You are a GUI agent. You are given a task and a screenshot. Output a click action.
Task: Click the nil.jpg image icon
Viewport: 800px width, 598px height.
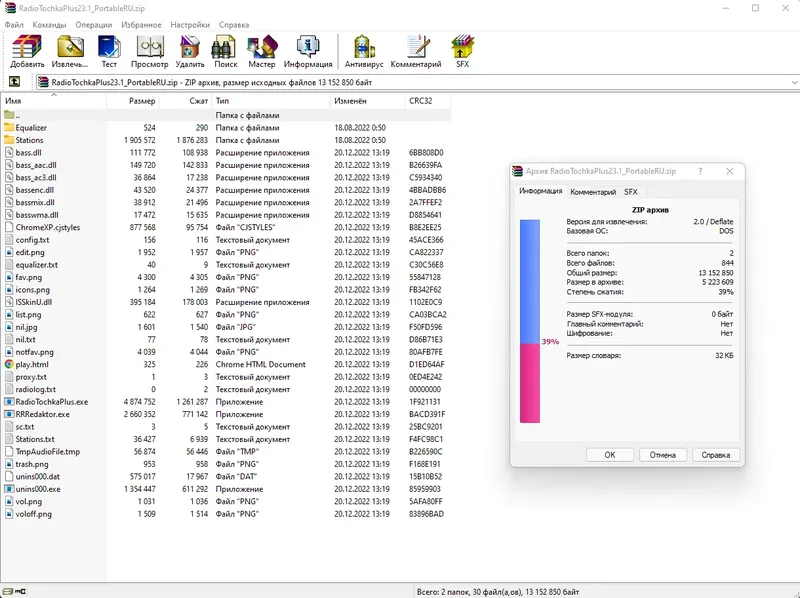(x=9, y=327)
